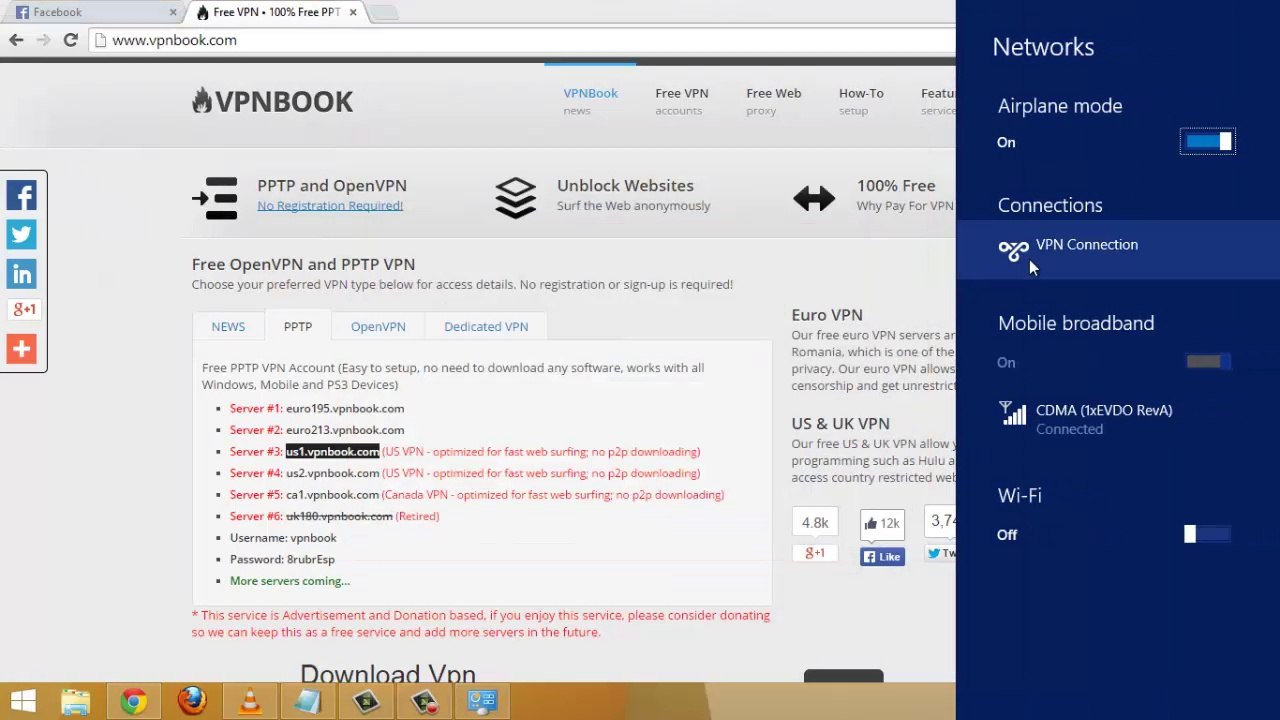Close the Free VPN browser tab

coord(353,12)
